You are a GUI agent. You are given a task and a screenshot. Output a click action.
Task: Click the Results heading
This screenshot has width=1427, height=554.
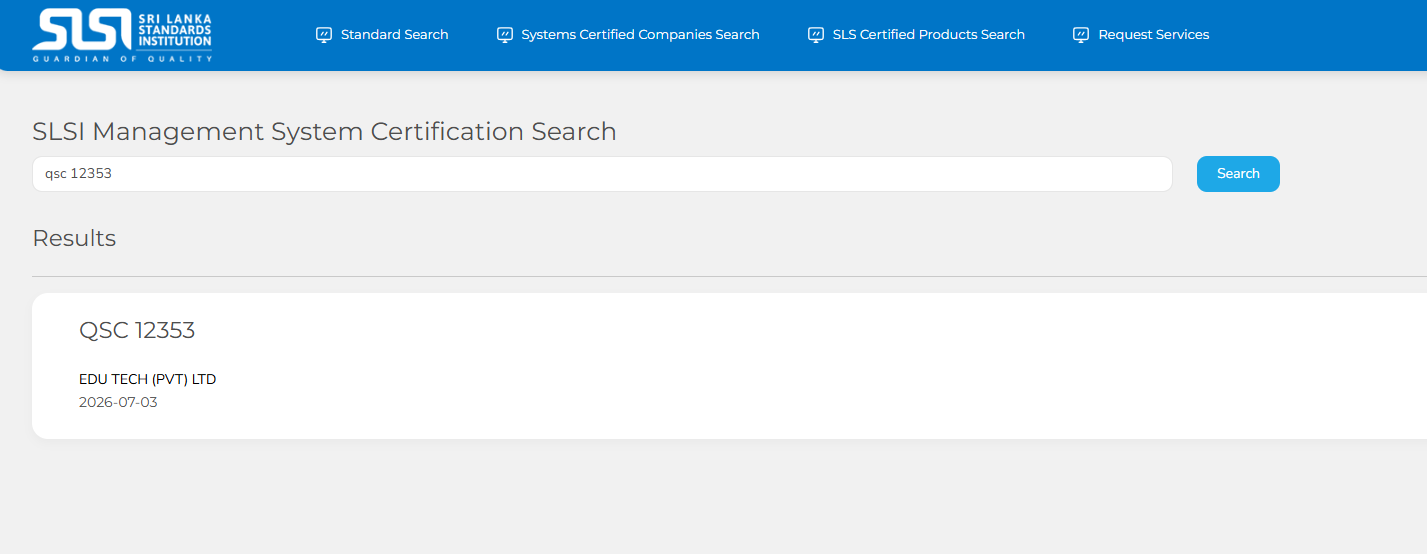point(74,238)
